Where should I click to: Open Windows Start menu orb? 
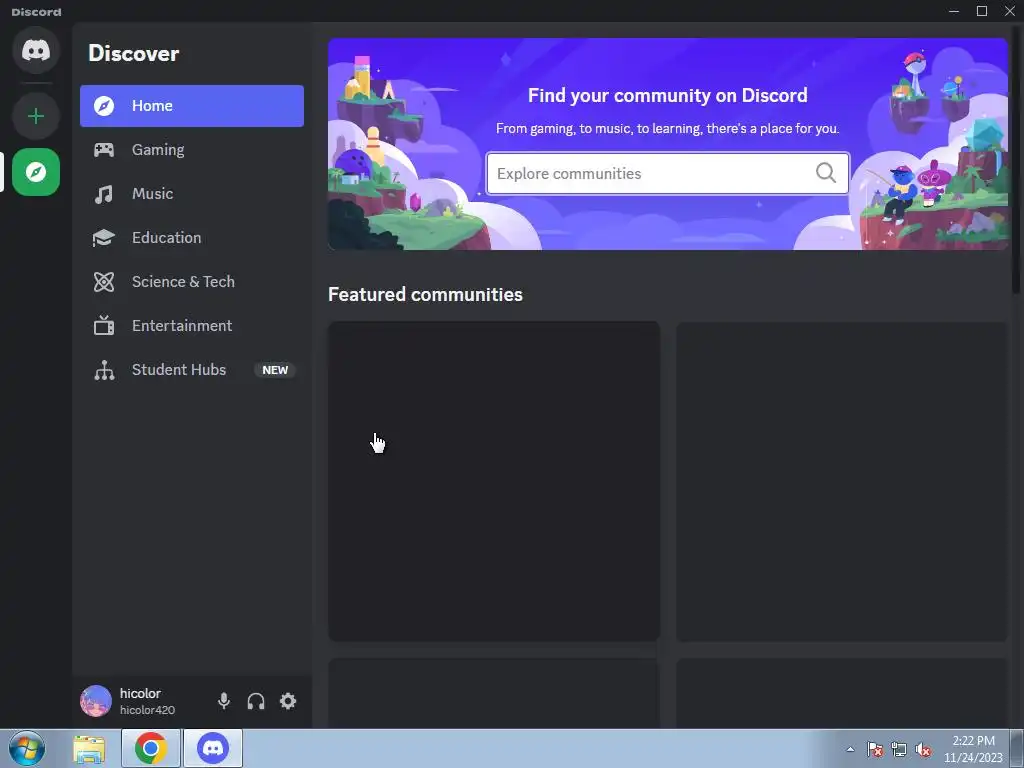(x=27, y=748)
